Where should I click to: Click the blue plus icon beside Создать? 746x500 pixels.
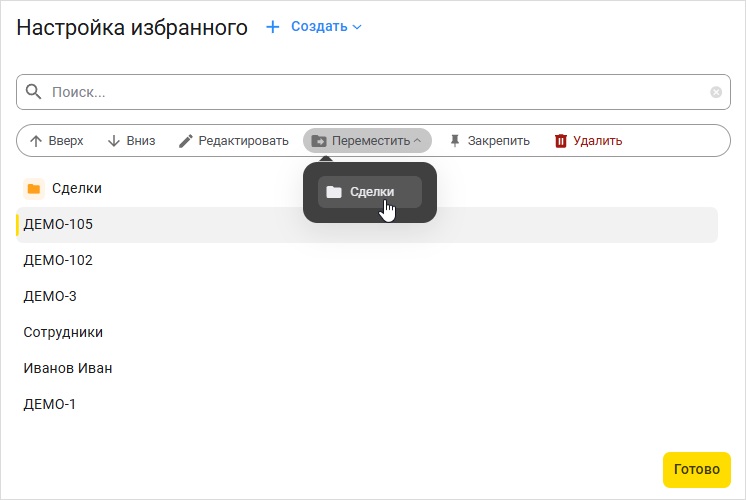pos(273,27)
